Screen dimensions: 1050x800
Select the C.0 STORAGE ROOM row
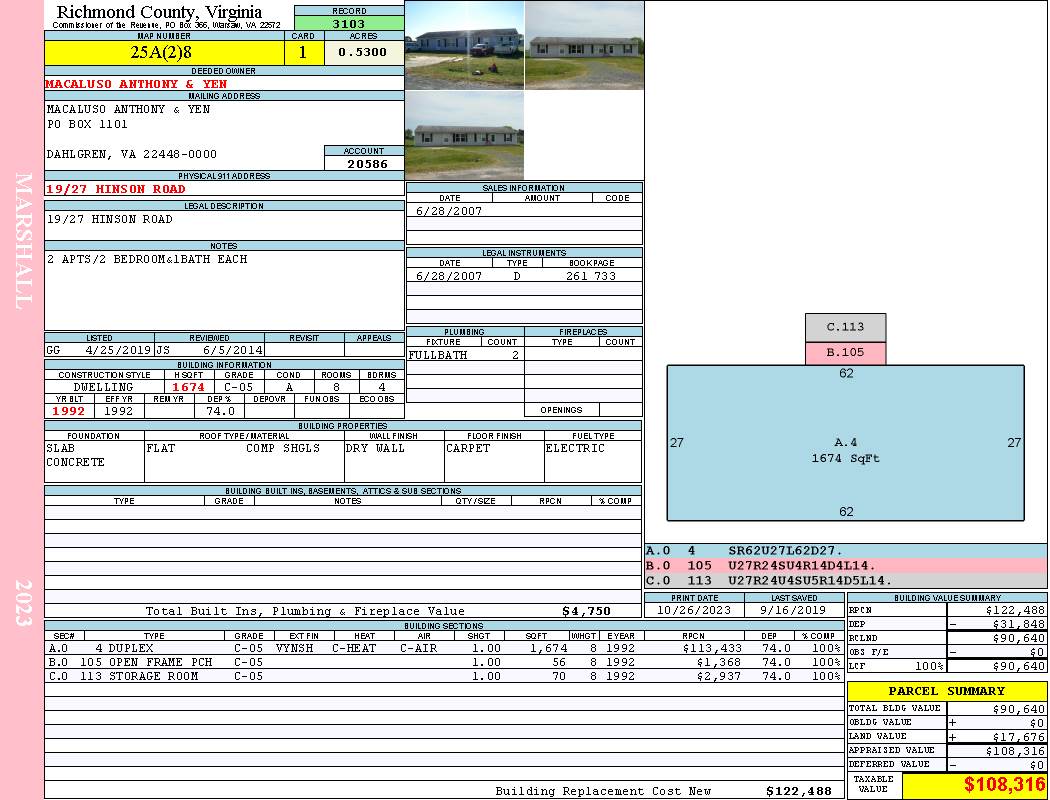click(444, 676)
